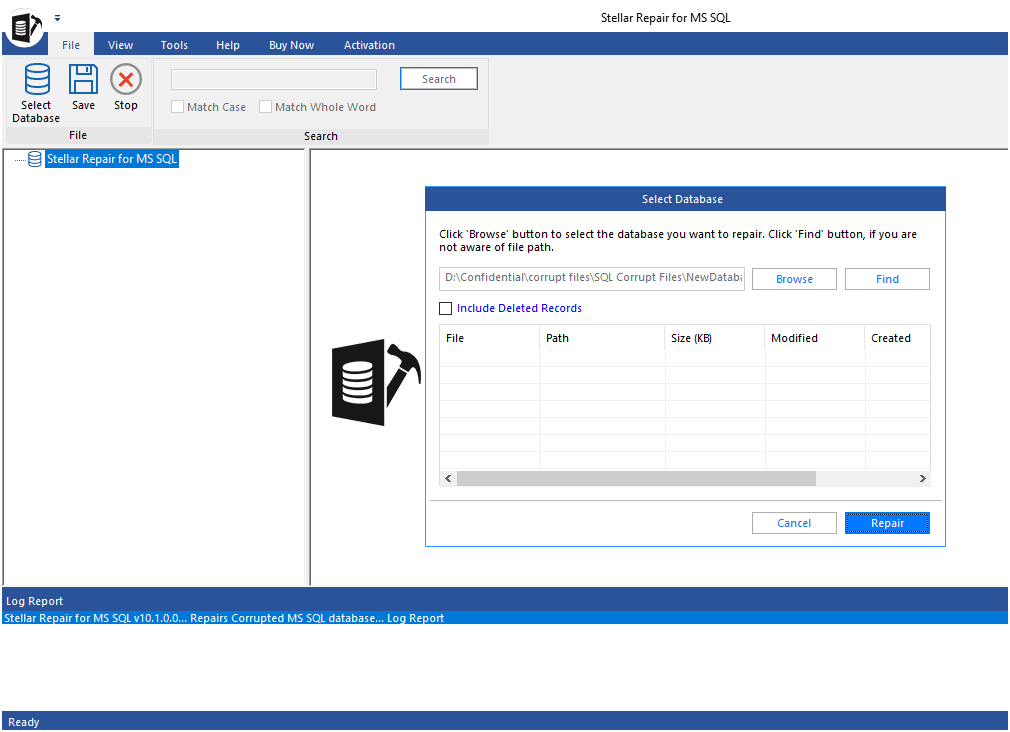Select Stellar Repair for MS SQL tree node
This screenshot has height=732, width=1010.
(x=111, y=159)
